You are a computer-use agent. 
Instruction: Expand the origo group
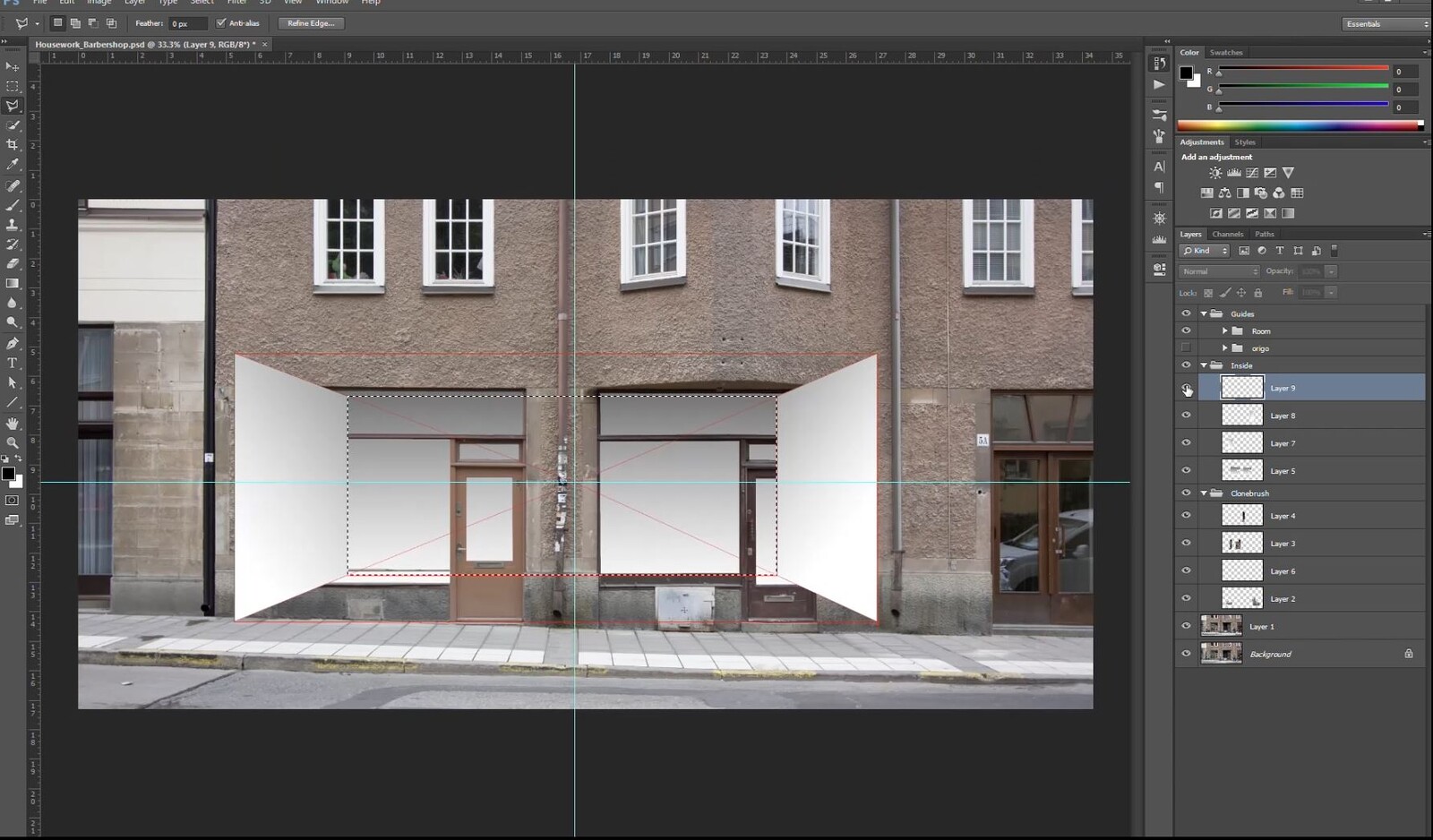click(x=1224, y=347)
